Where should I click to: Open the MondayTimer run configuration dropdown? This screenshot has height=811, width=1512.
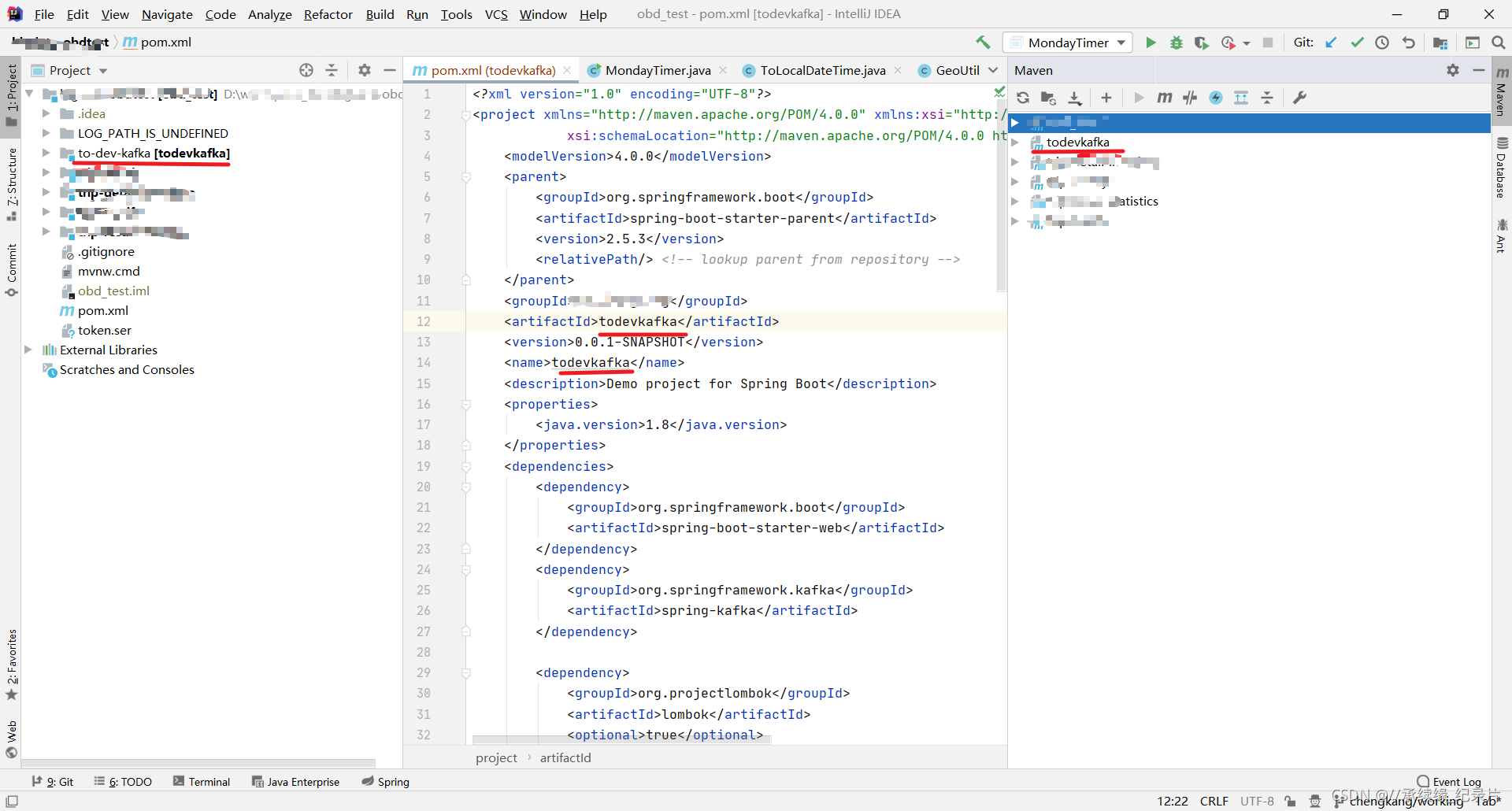[x=1068, y=43]
